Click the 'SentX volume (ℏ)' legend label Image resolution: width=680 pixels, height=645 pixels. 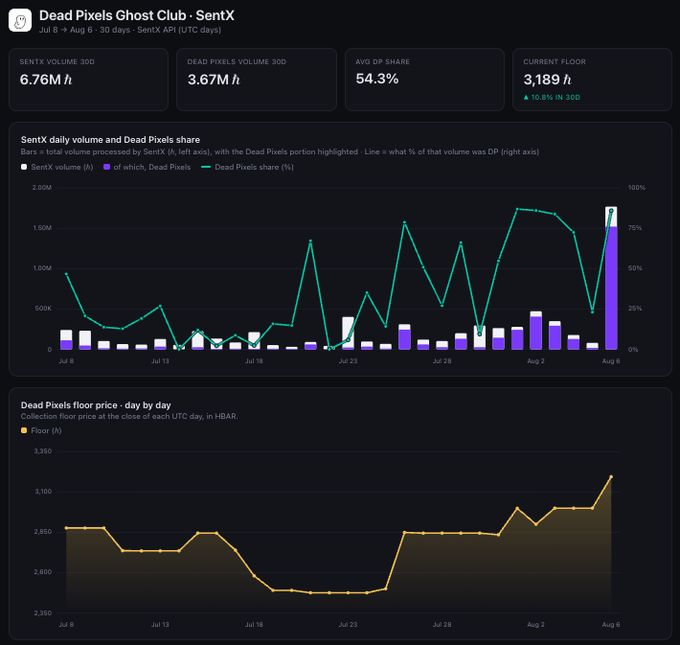click(x=62, y=167)
